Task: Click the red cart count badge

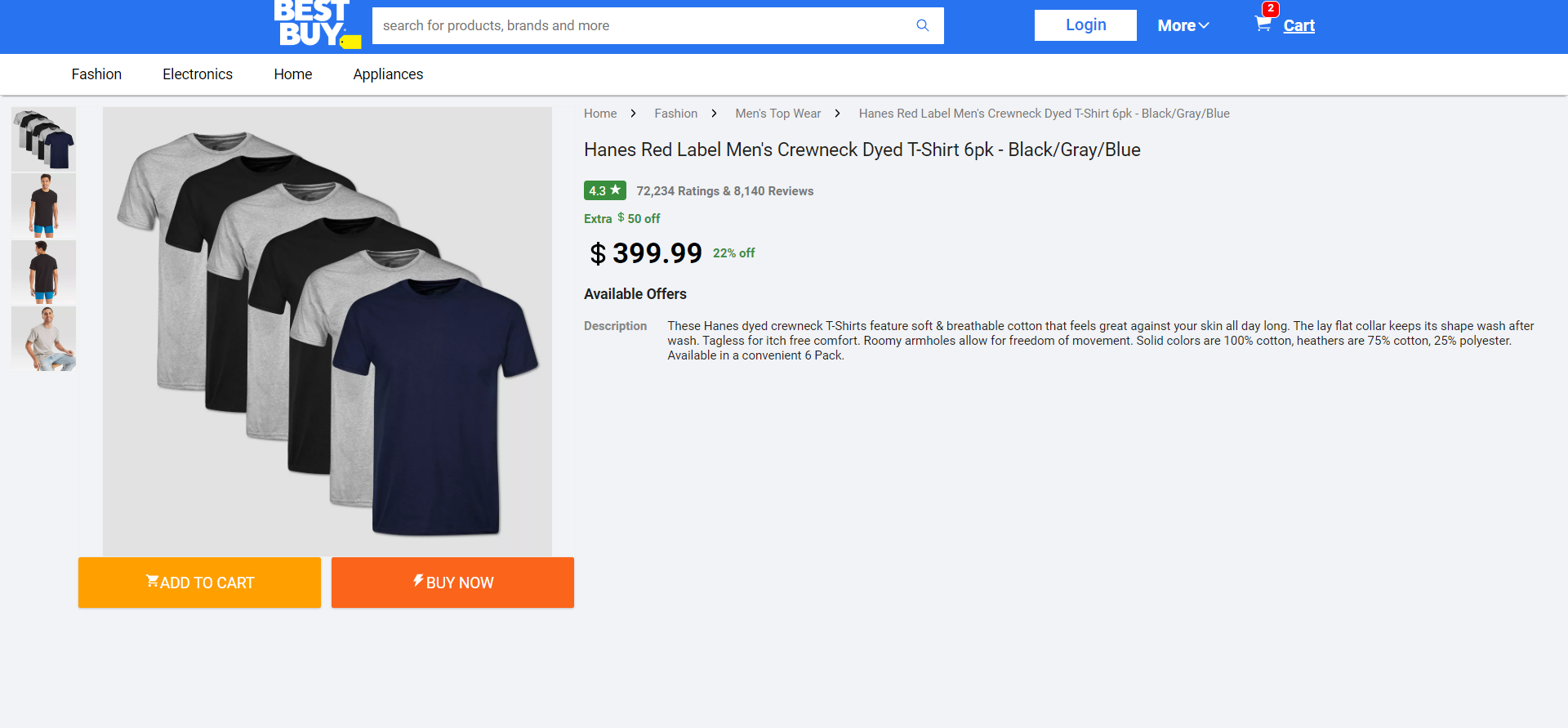Action: point(1270,9)
